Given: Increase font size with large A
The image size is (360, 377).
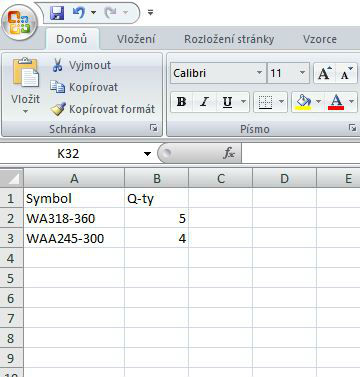Looking at the screenshot, I should (x=324, y=73).
